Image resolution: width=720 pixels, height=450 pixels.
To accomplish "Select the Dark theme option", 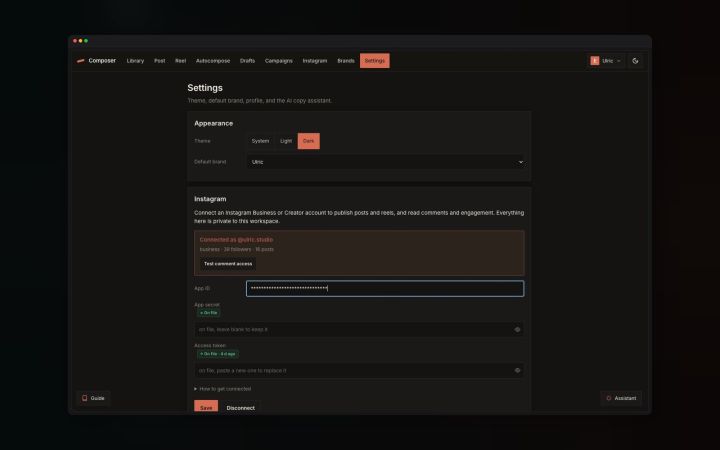I will (x=309, y=141).
